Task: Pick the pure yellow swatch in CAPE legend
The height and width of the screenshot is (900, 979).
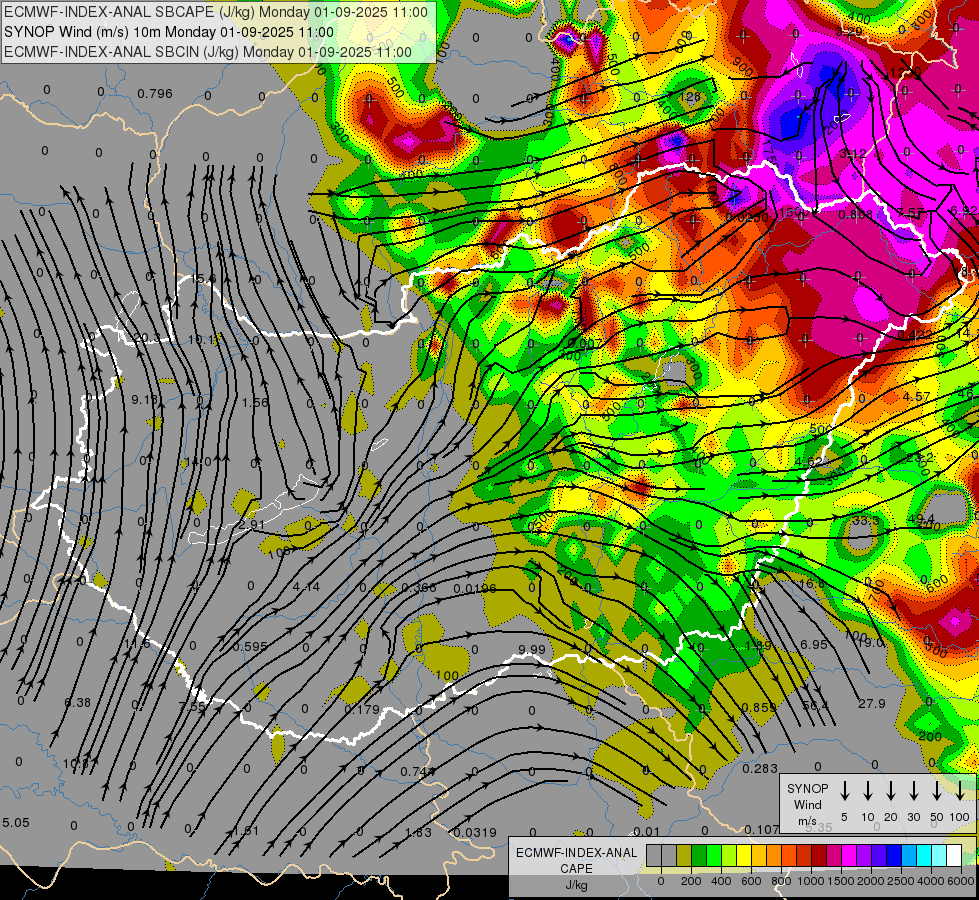Action: pyautogui.click(x=744, y=856)
